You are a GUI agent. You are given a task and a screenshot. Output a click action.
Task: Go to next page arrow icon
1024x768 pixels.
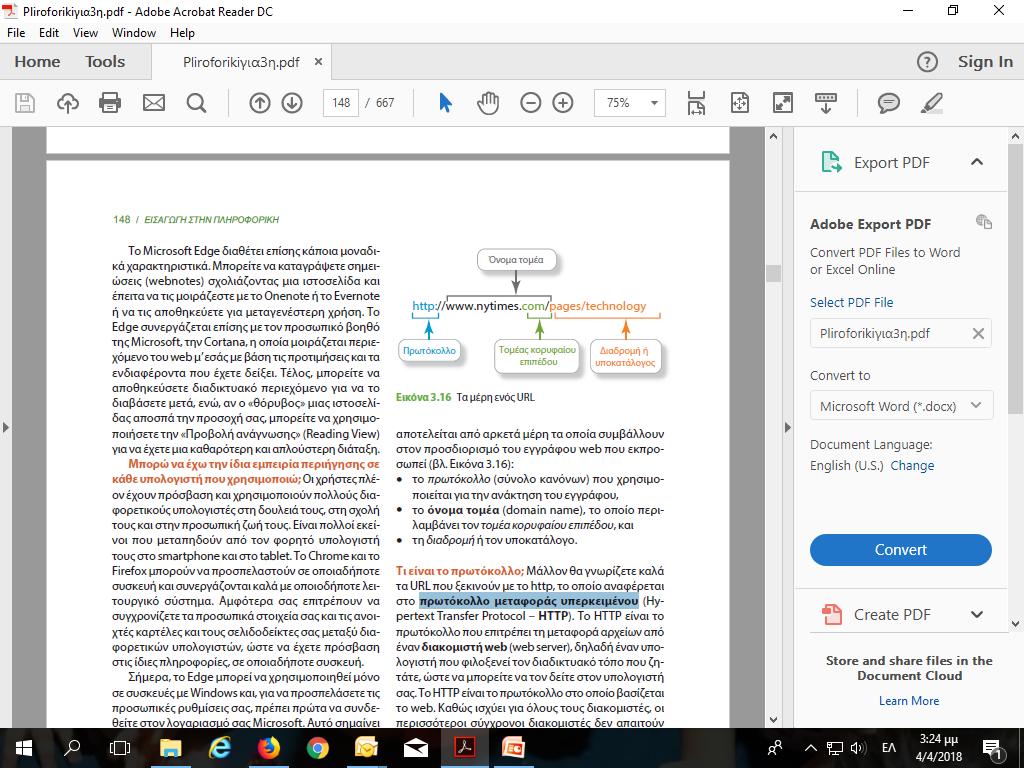[x=292, y=103]
